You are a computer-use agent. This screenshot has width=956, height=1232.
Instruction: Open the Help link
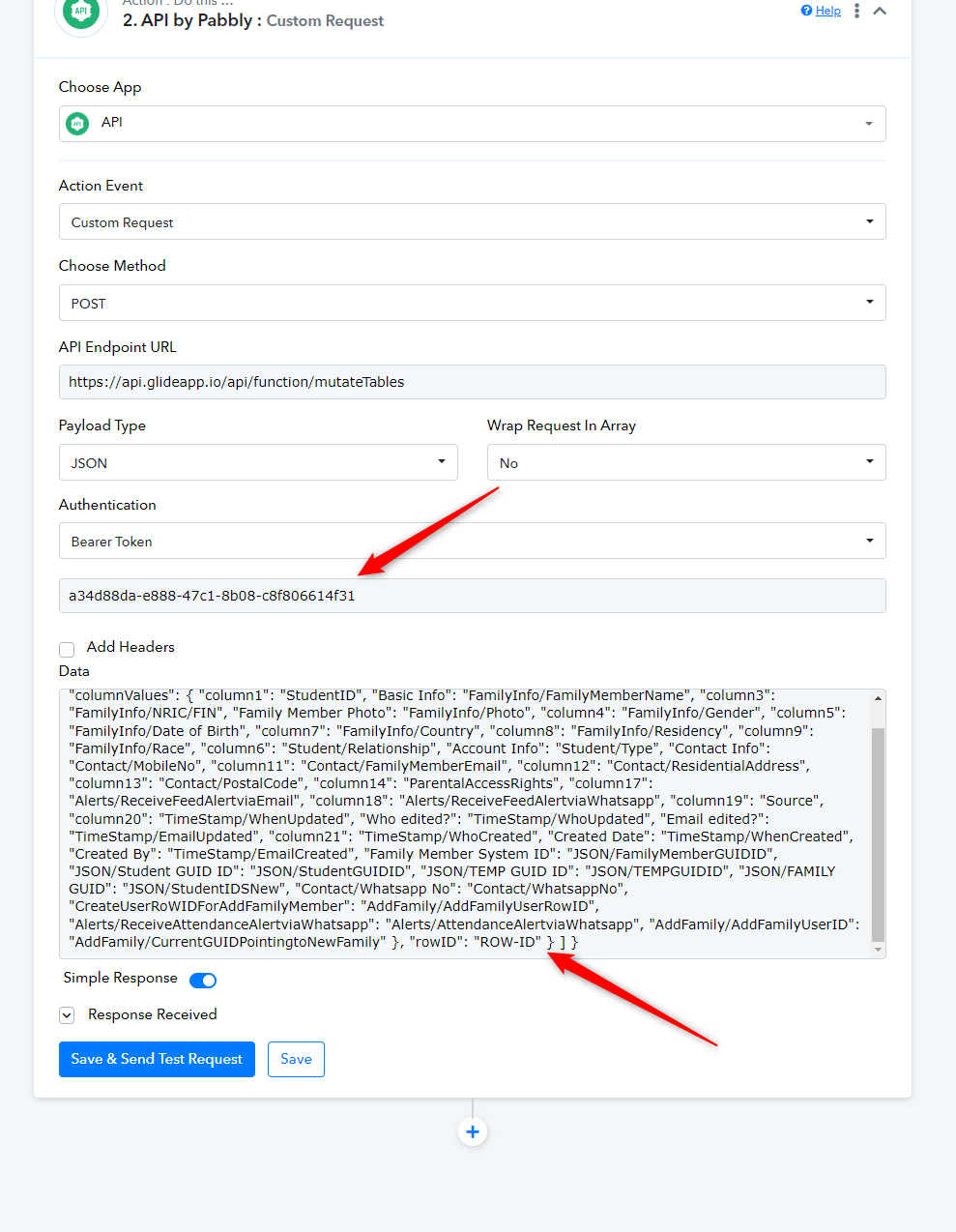(828, 11)
